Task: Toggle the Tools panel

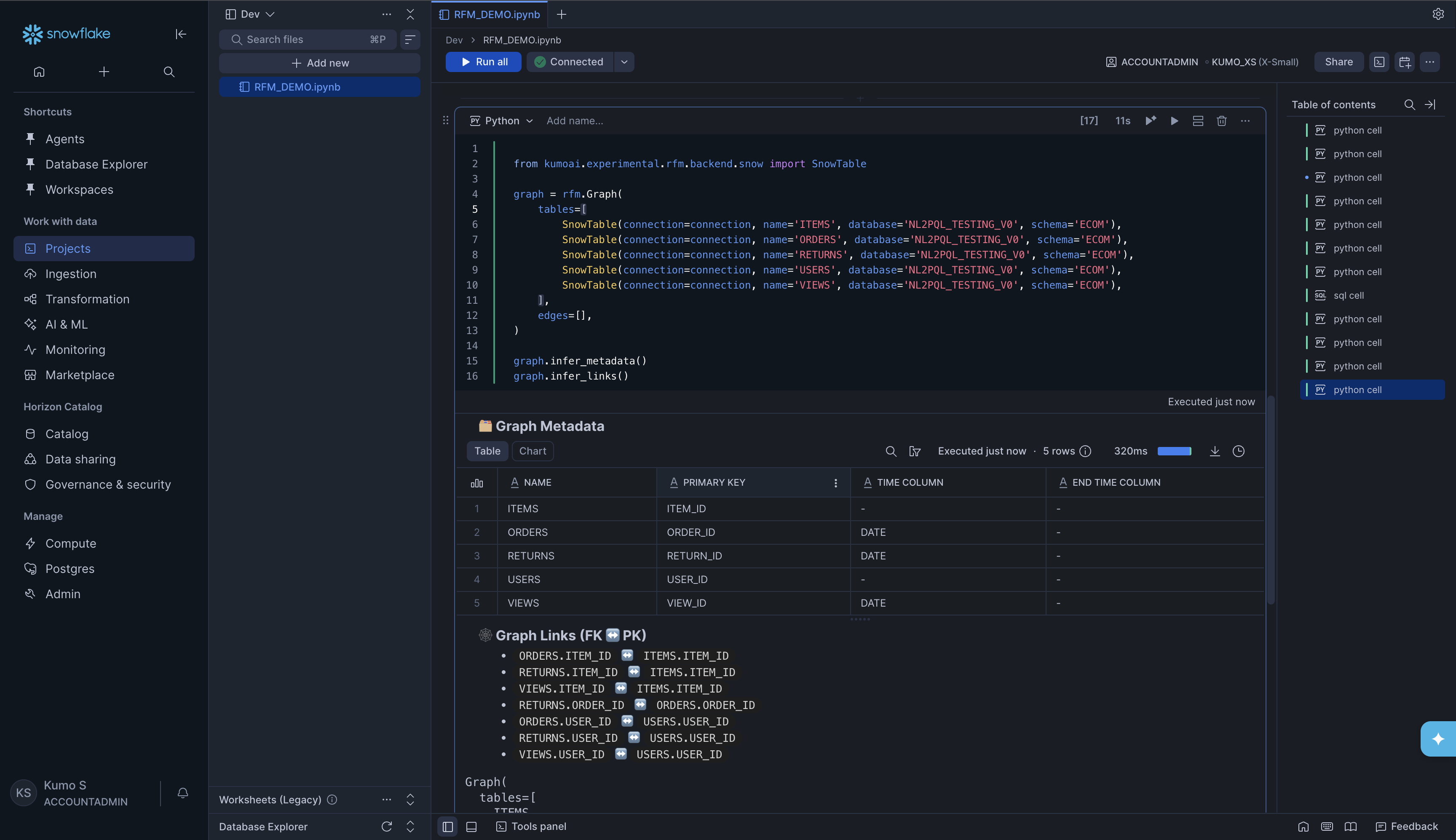Action: (x=531, y=826)
